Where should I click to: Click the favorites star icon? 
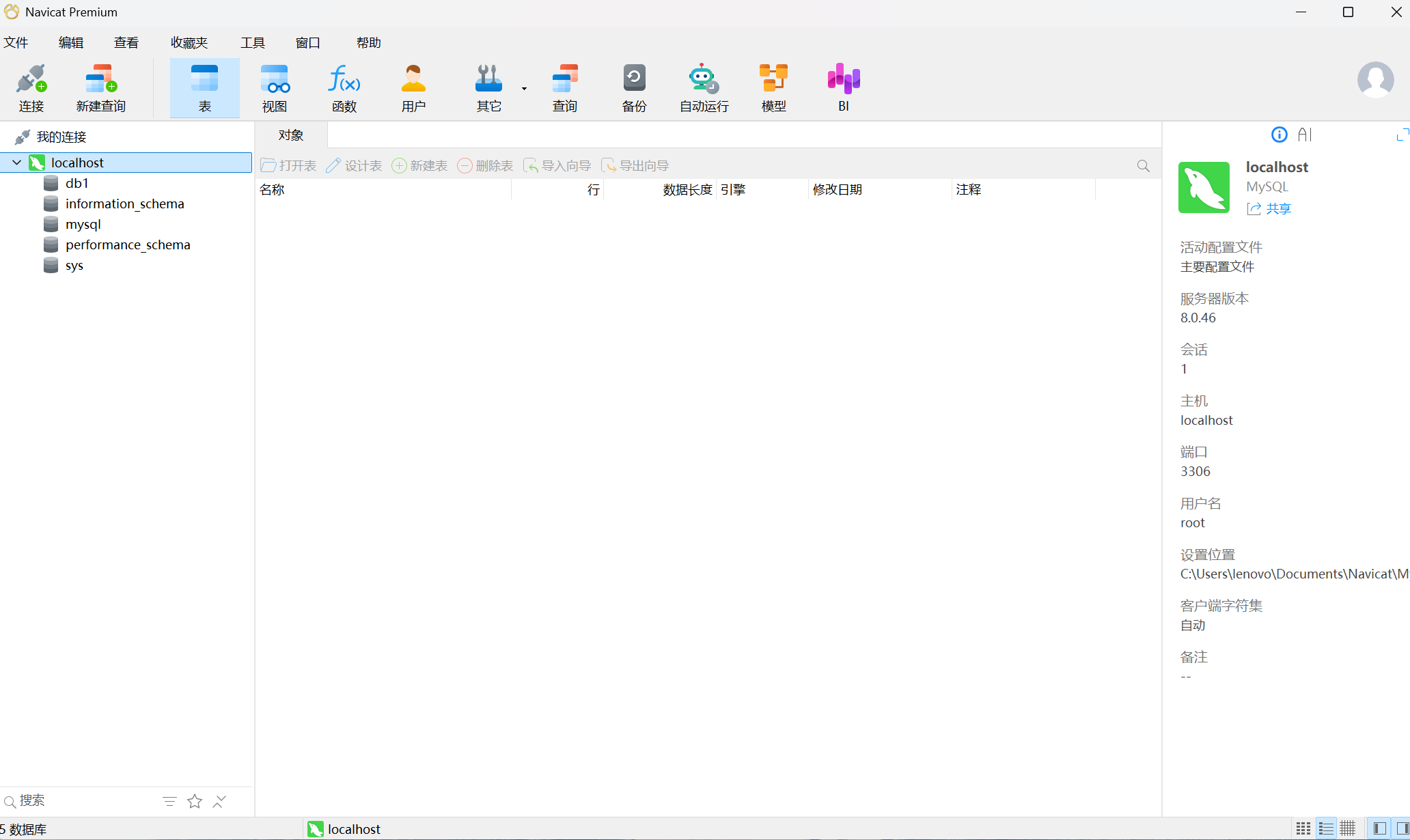tap(195, 801)
